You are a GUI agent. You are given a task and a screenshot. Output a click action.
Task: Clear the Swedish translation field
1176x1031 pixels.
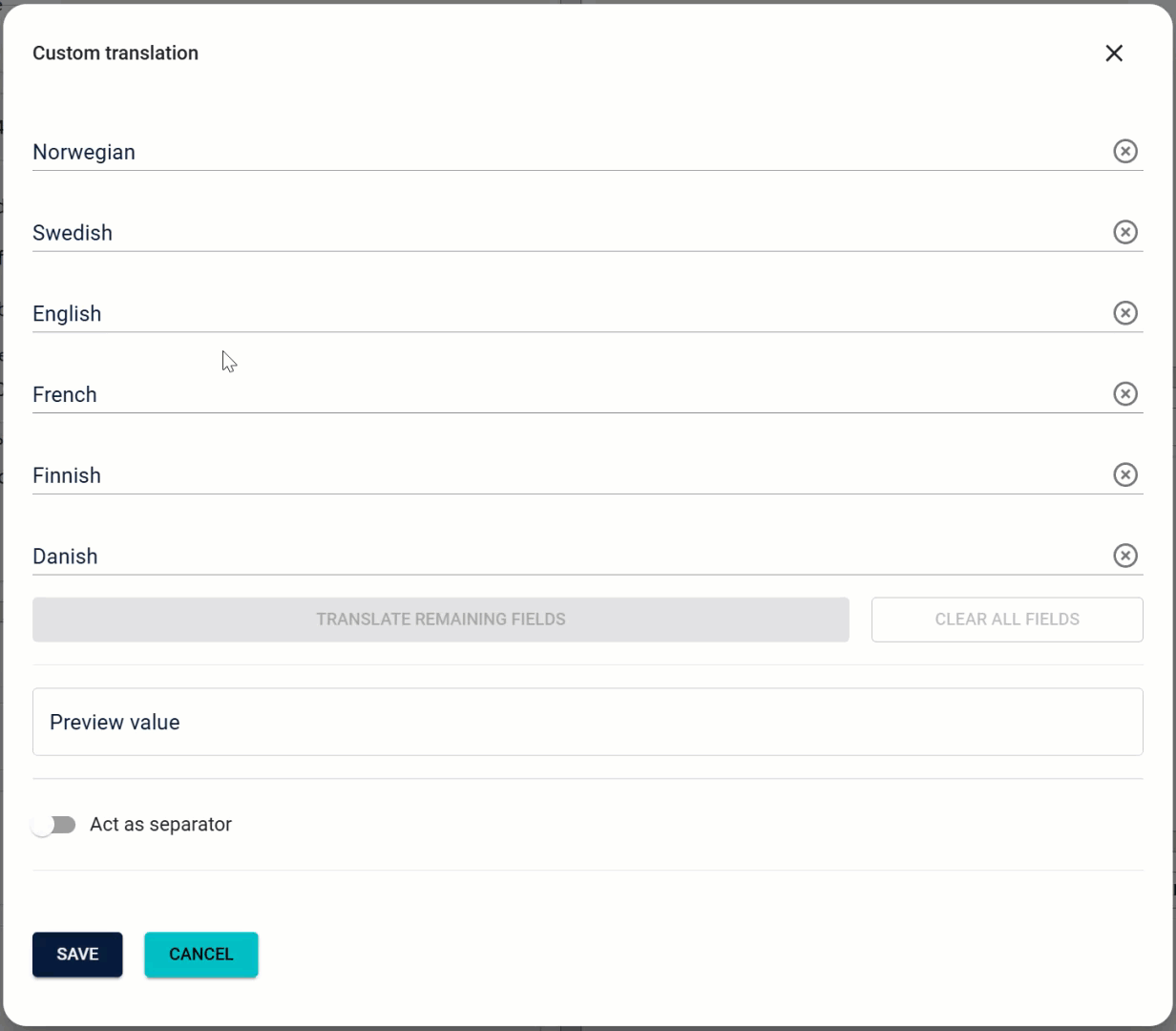(1125, 232)
